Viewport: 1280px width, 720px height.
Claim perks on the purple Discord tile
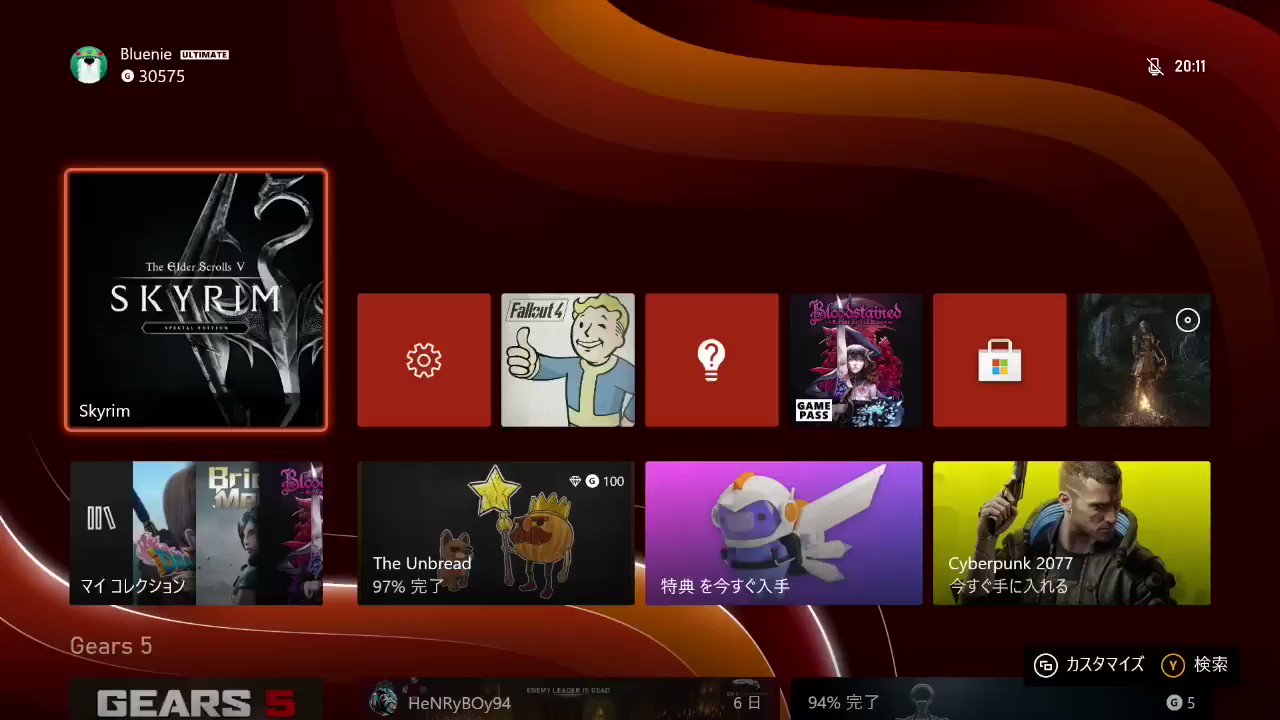point(784,533)
